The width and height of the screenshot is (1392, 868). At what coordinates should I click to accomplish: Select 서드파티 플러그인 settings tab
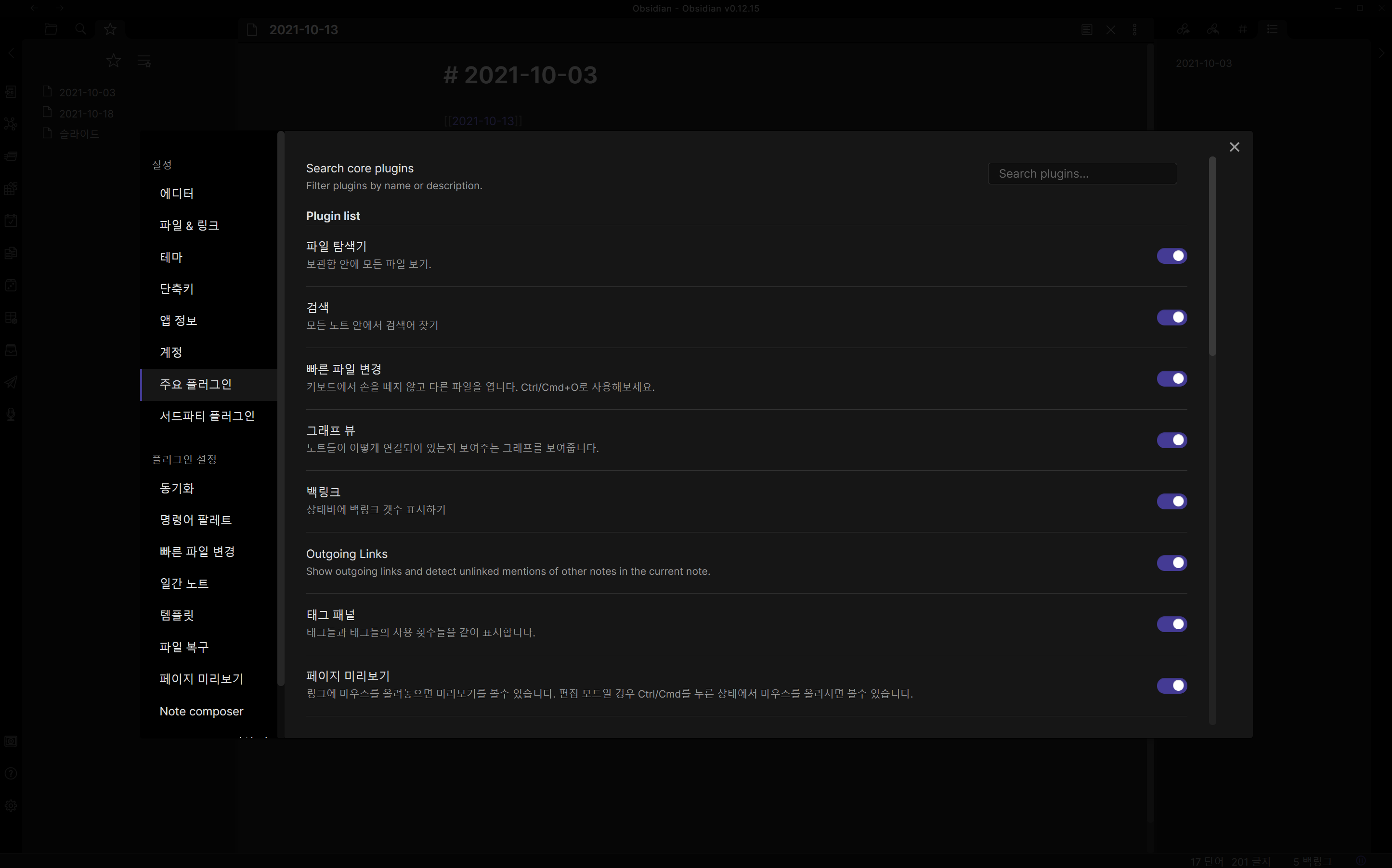coord(207,416)
